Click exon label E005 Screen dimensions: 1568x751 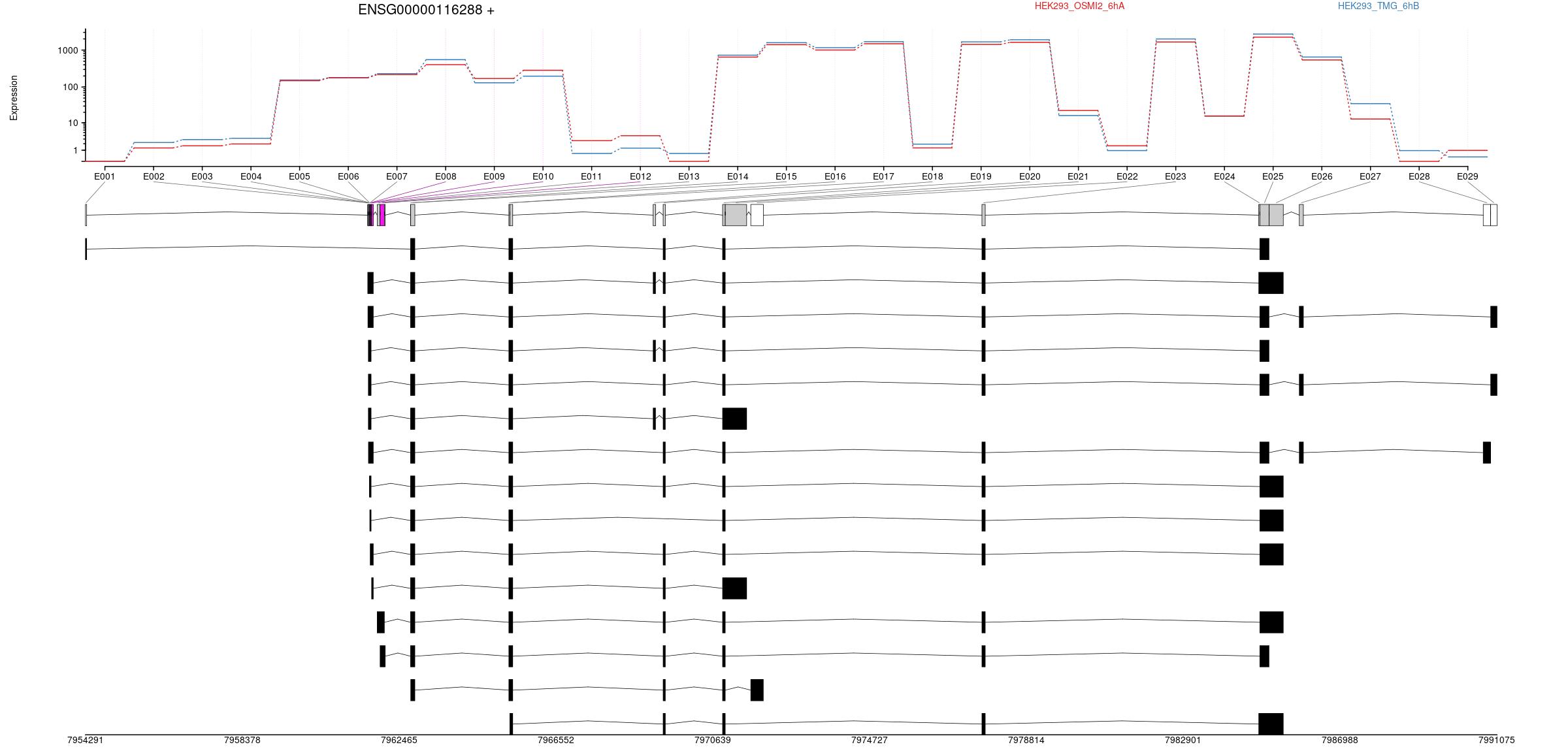(299, 176)
